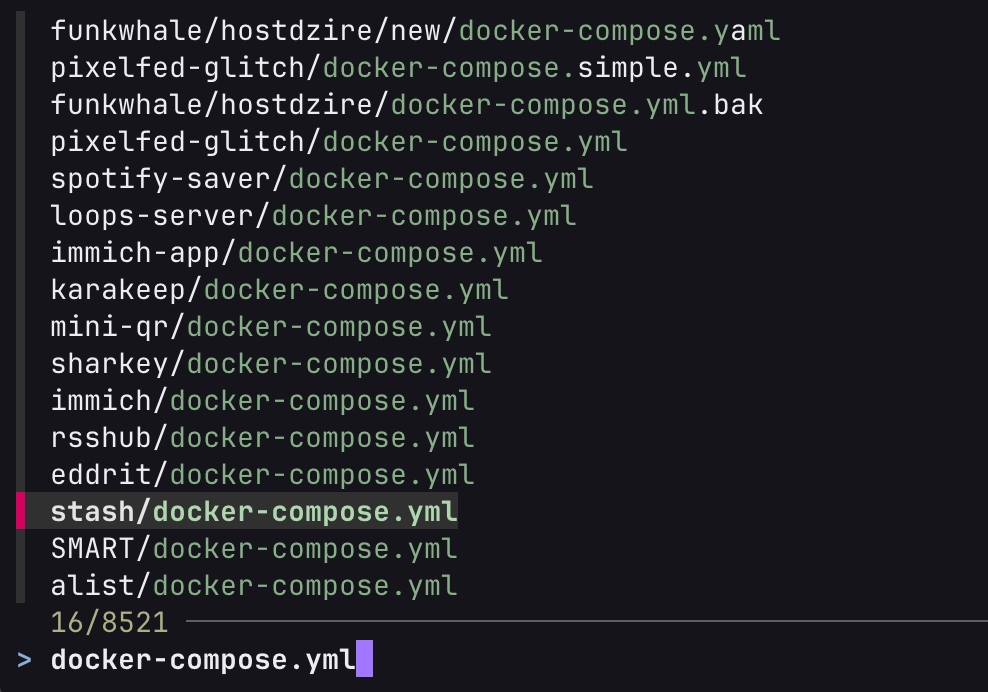
Task: Choose immich/docker-compose.yml file
Action: (x=262, y=401)
